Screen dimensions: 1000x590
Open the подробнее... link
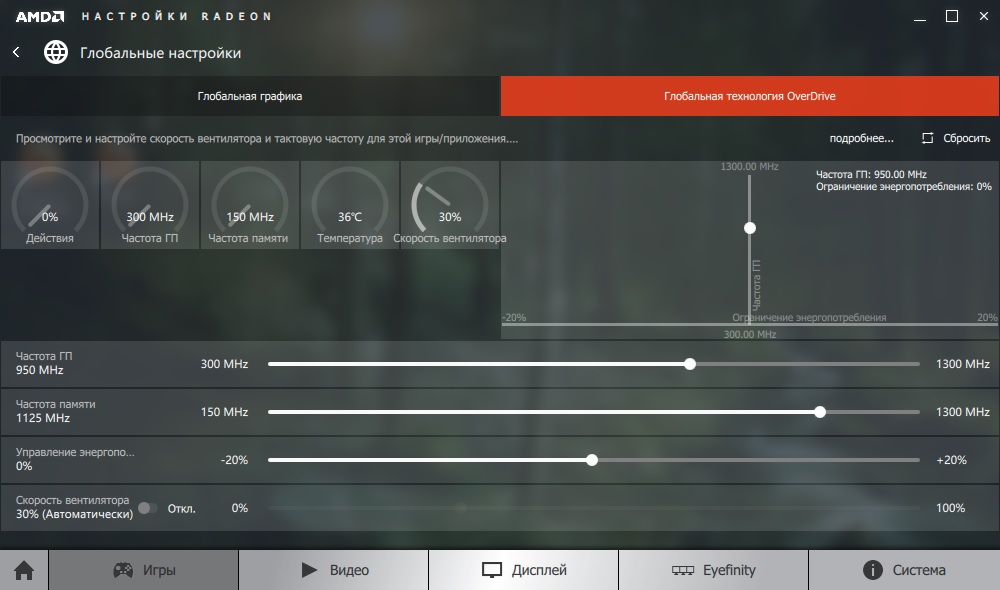(x=862, y=138)
